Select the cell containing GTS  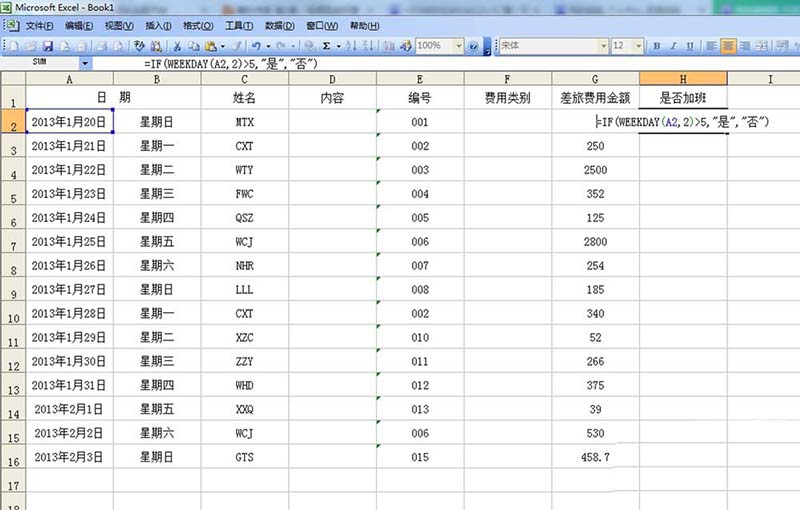(x=244, y=457)
